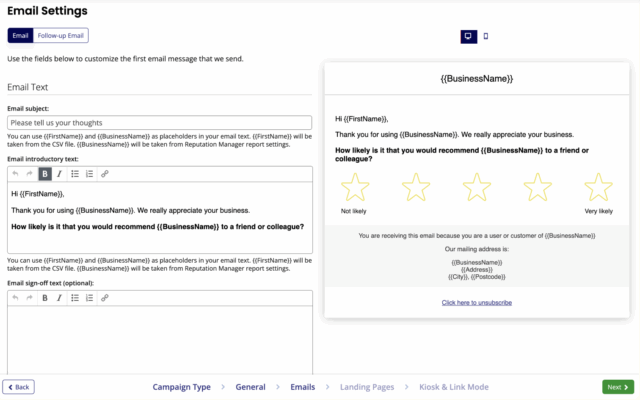Click the unsubscribe link in preview

477,302
